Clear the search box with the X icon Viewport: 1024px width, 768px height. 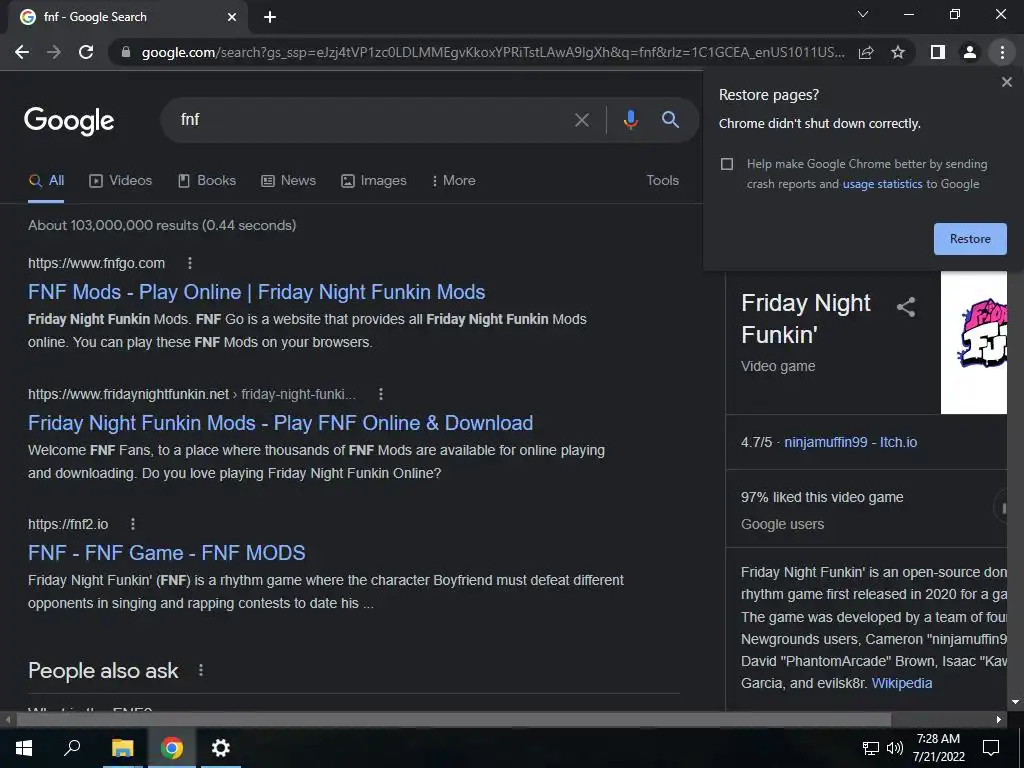pyautogui.click(x=581, y=120)
